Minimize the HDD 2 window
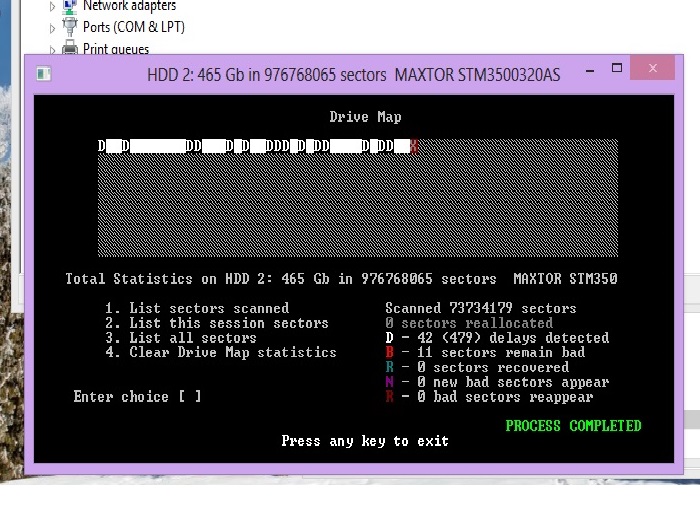 (x=590, y=71)
